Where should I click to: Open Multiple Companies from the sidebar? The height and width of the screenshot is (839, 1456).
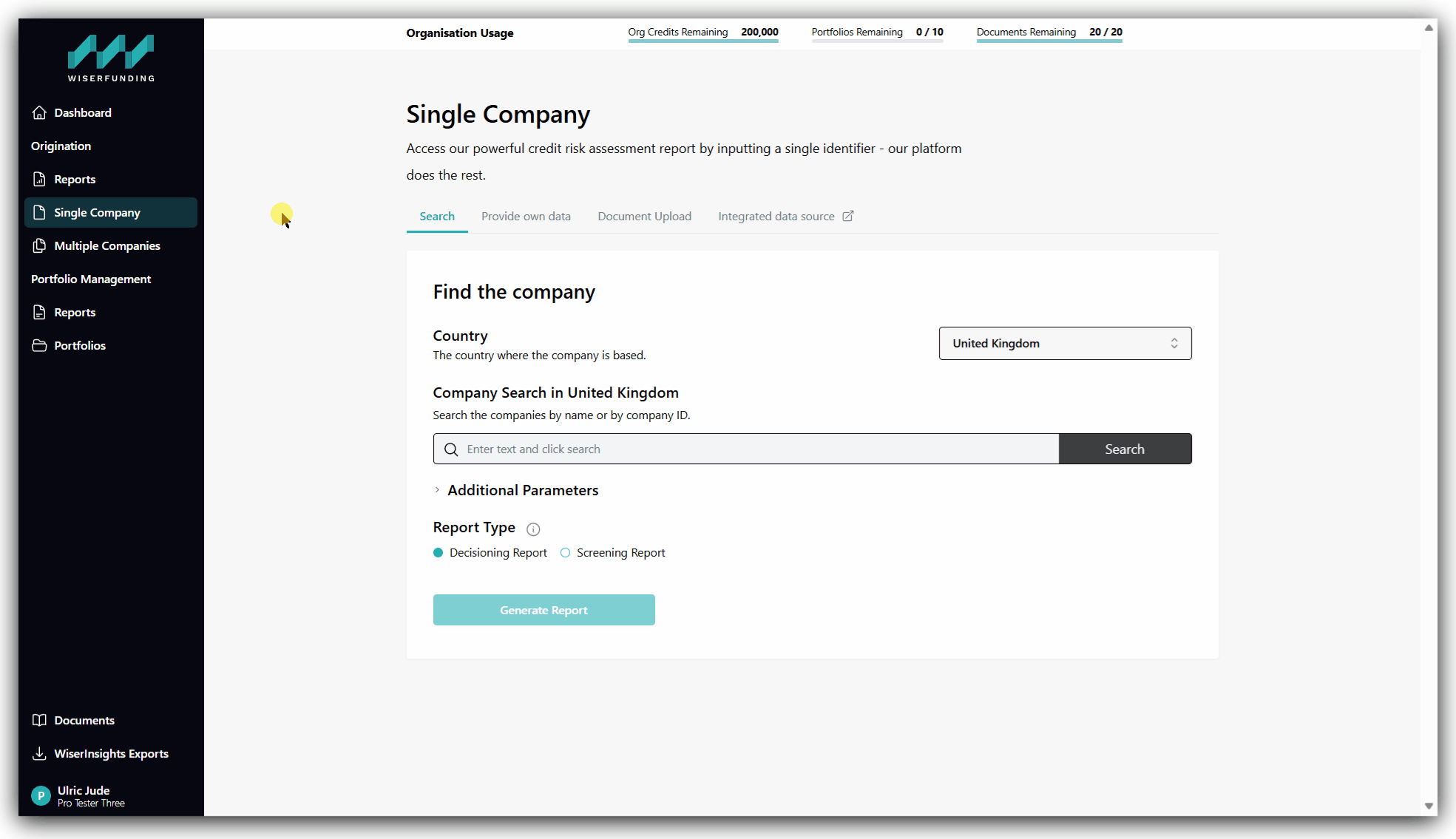click(x=111, y=245)
